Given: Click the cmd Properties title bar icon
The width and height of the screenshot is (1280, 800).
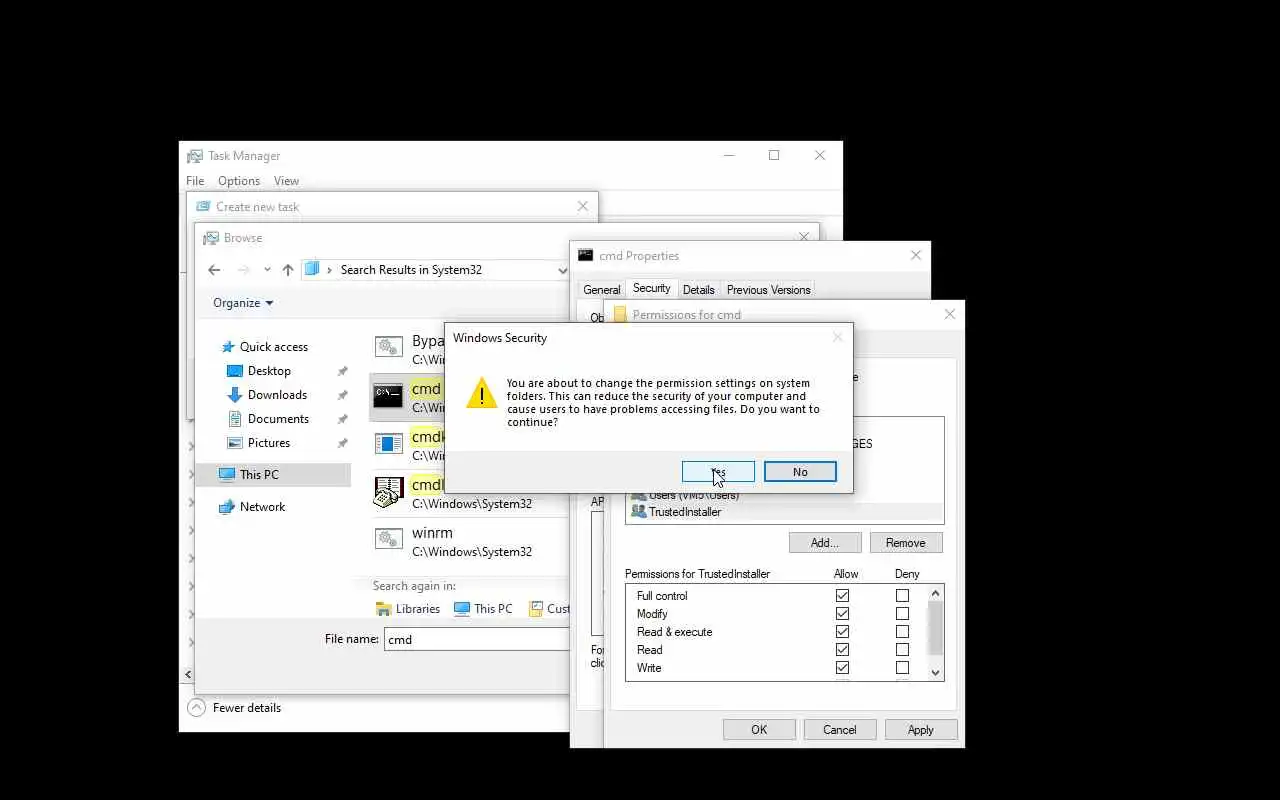Looking at the screenshot, I should 586,256.
